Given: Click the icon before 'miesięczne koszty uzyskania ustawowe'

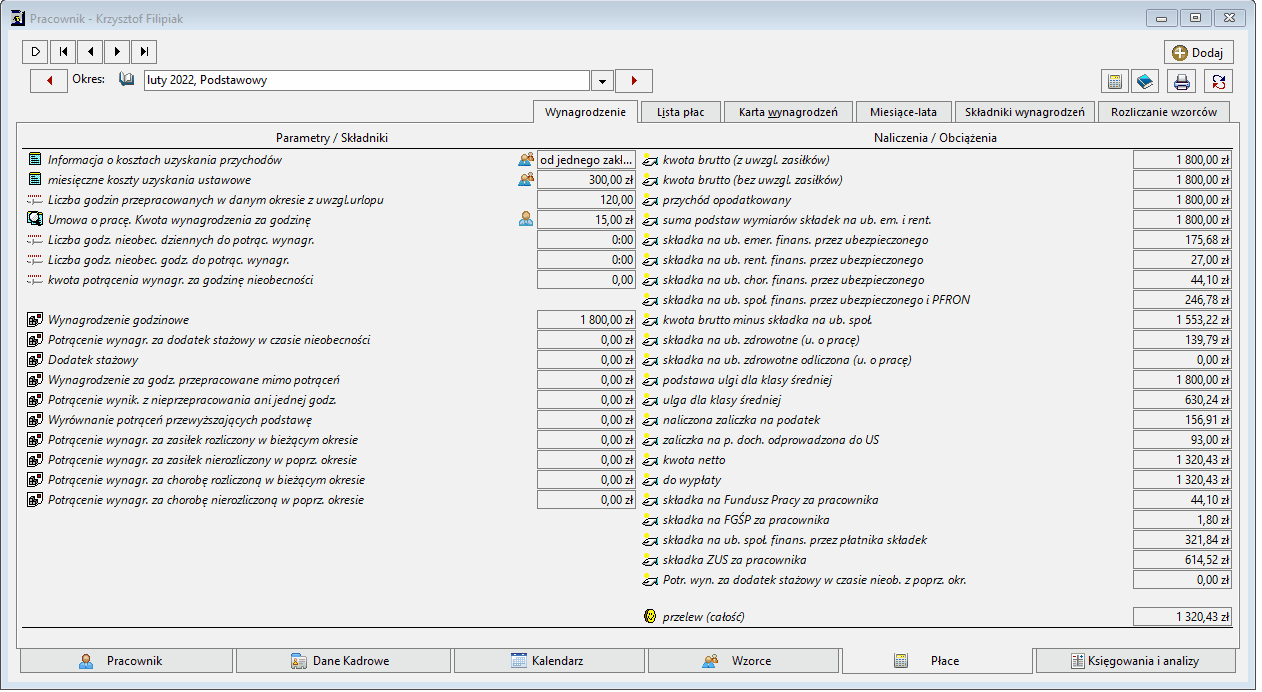Looking at the screenshot, I should click(35, 180).
